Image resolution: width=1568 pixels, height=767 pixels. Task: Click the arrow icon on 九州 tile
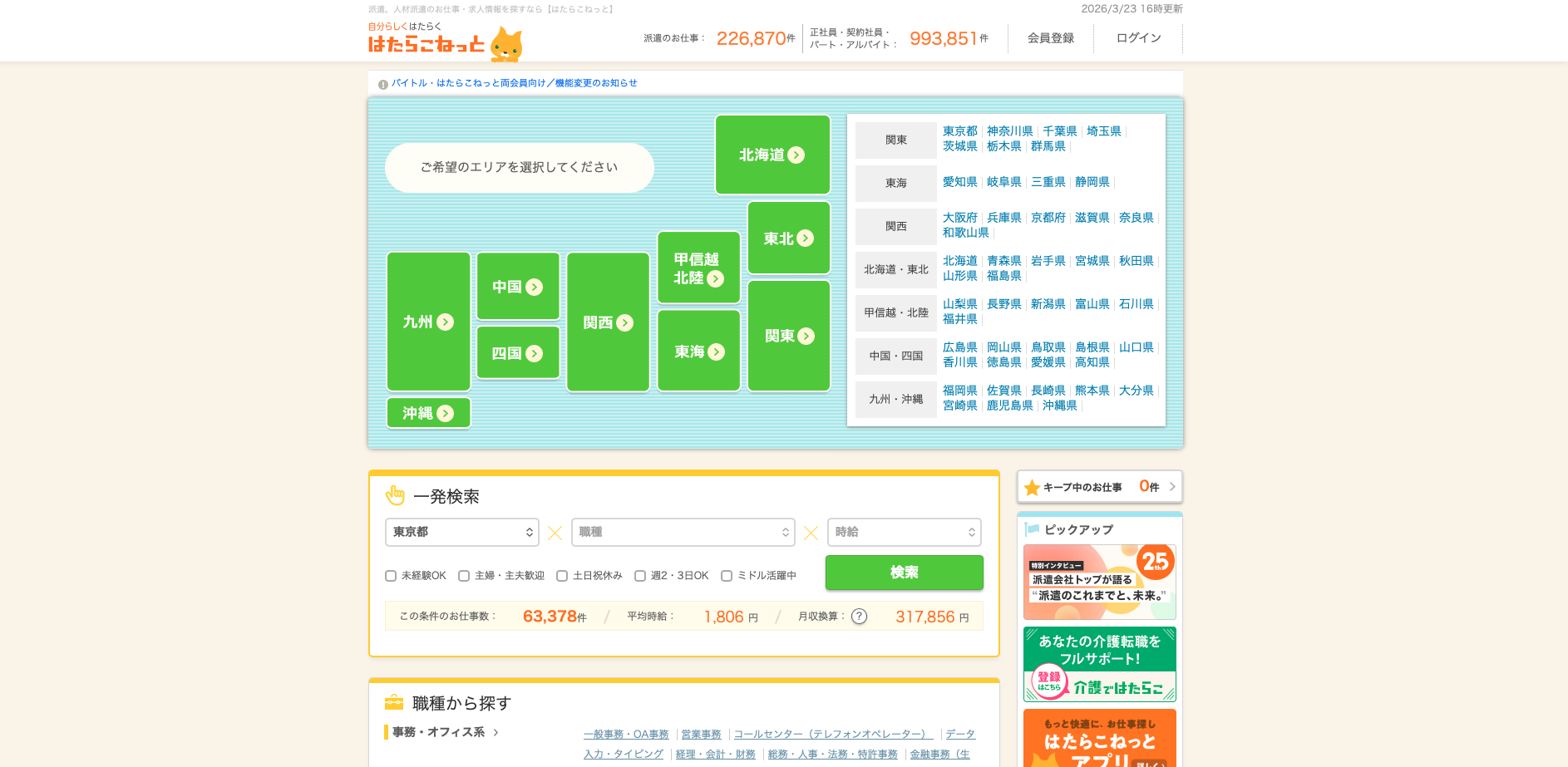446,322
